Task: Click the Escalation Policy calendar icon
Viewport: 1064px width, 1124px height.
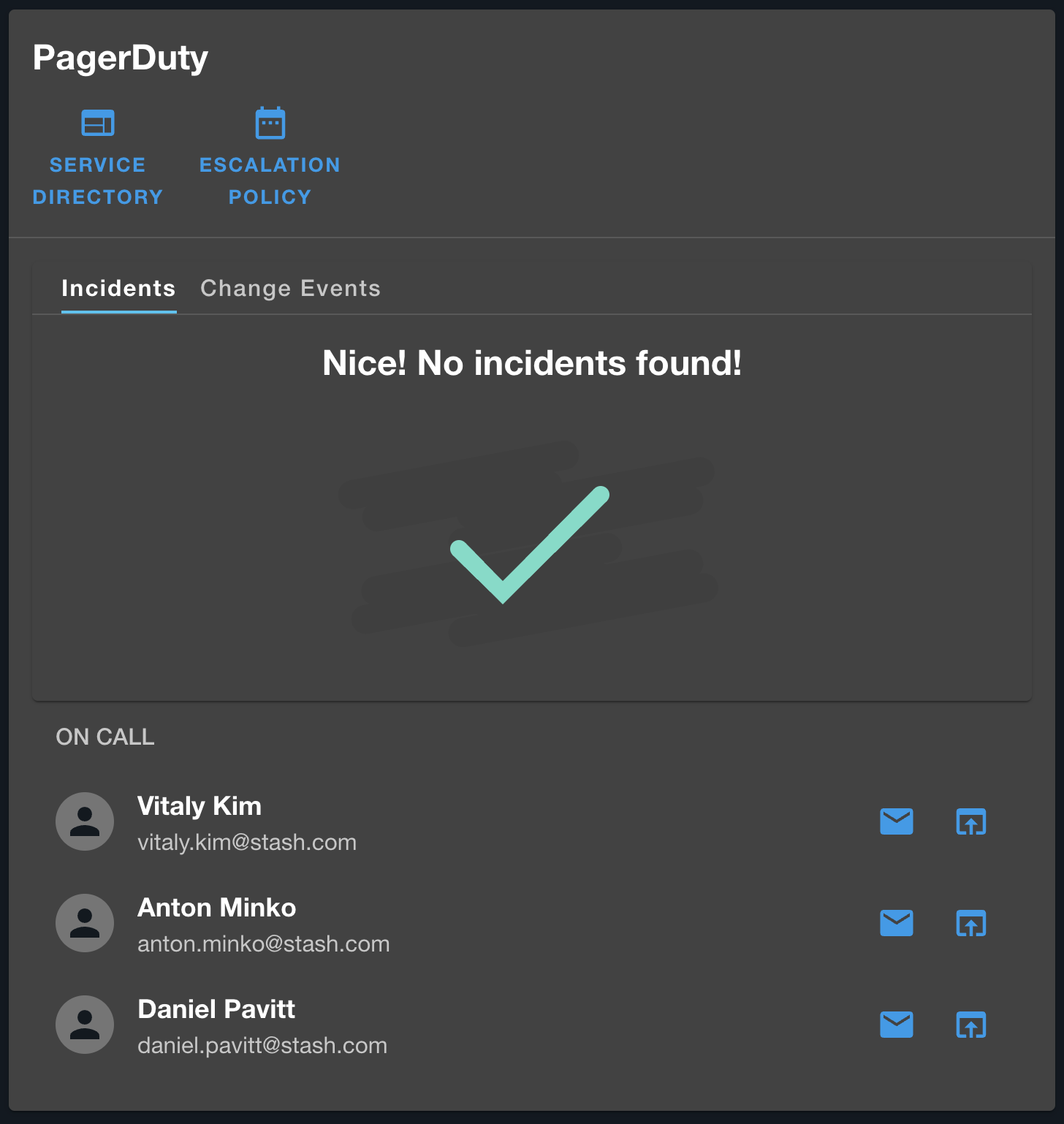Action: point(270,123)
